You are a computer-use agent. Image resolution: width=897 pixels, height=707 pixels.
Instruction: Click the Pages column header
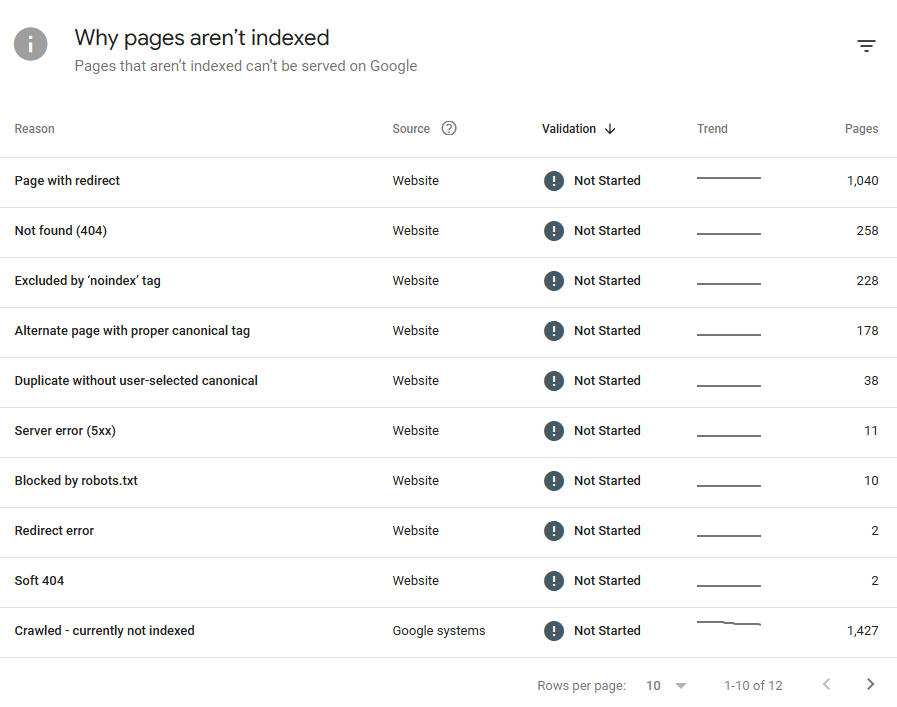pyautogui.click(x=861, y=129)
